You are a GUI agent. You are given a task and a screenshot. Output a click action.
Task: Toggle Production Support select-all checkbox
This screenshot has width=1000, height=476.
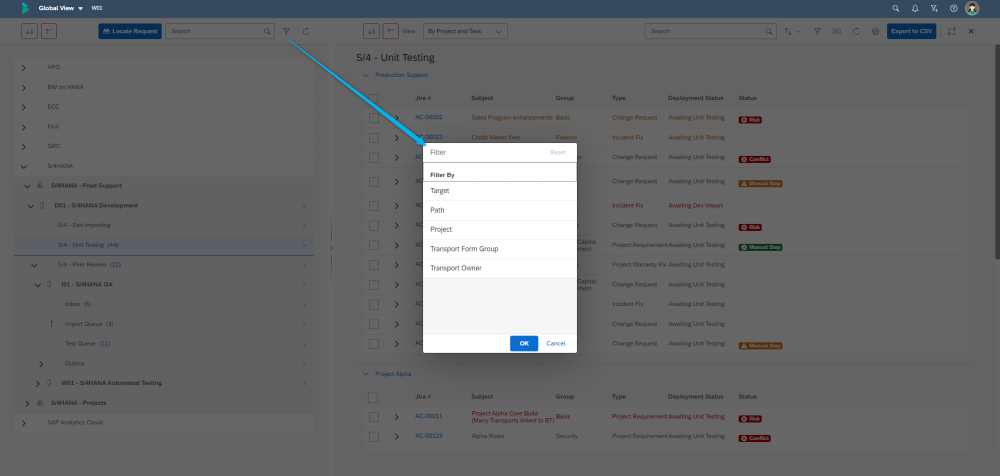click(373, 99)
